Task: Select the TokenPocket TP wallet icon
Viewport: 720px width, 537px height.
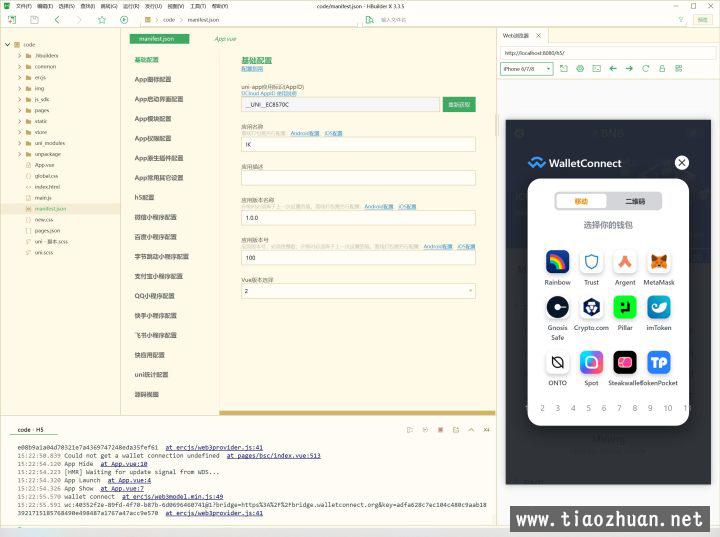Action: tap(659, 362)
